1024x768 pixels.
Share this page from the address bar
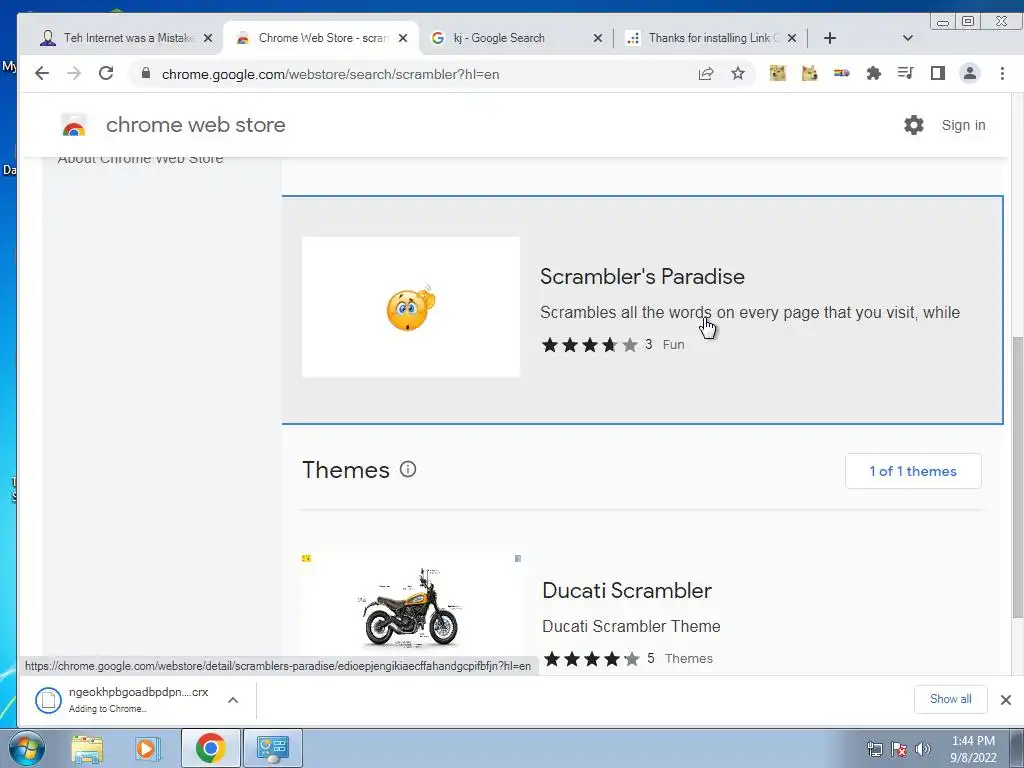tap(706, 74)
